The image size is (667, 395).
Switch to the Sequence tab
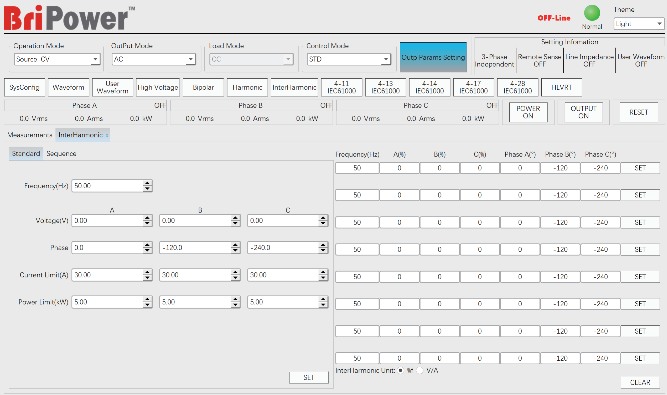click(x=61, y=153)
